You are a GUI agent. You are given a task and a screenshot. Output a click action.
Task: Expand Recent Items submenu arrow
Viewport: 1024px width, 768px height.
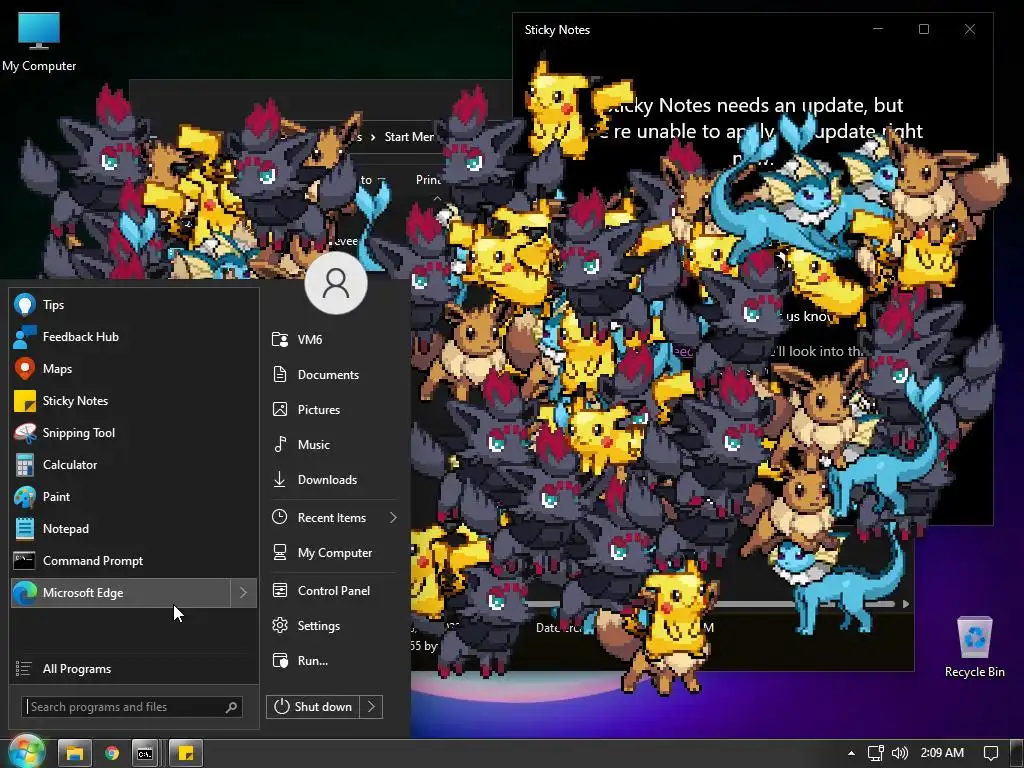click(392, 518)
